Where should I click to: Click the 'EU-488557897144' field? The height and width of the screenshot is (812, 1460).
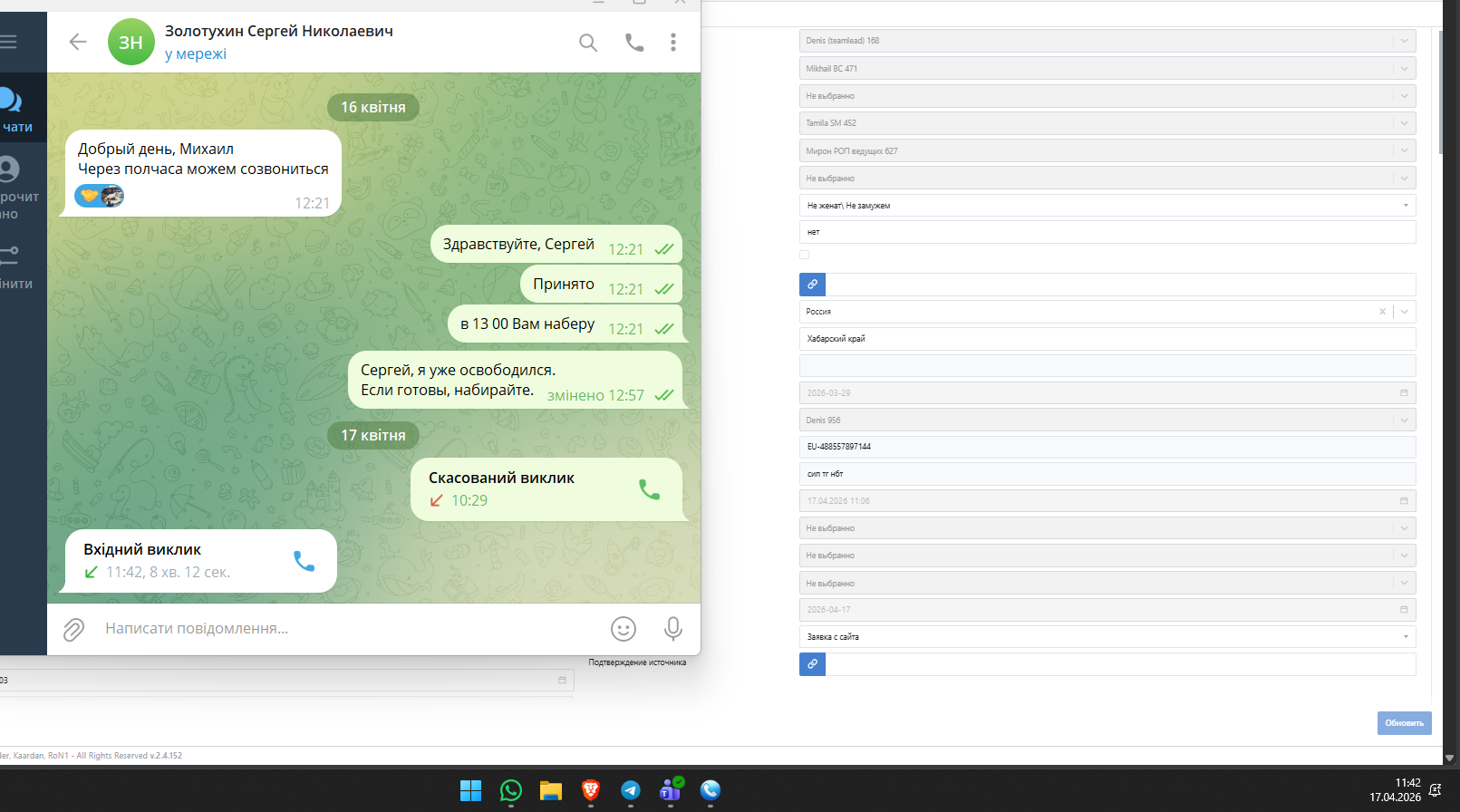[1107, 447]
